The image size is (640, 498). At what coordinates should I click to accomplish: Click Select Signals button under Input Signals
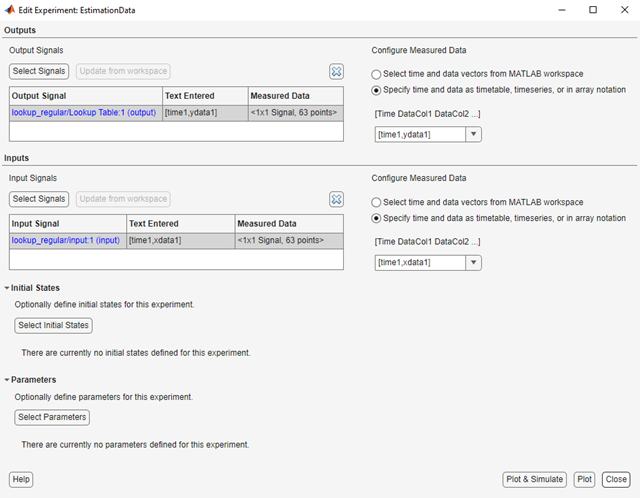(39, 199)
